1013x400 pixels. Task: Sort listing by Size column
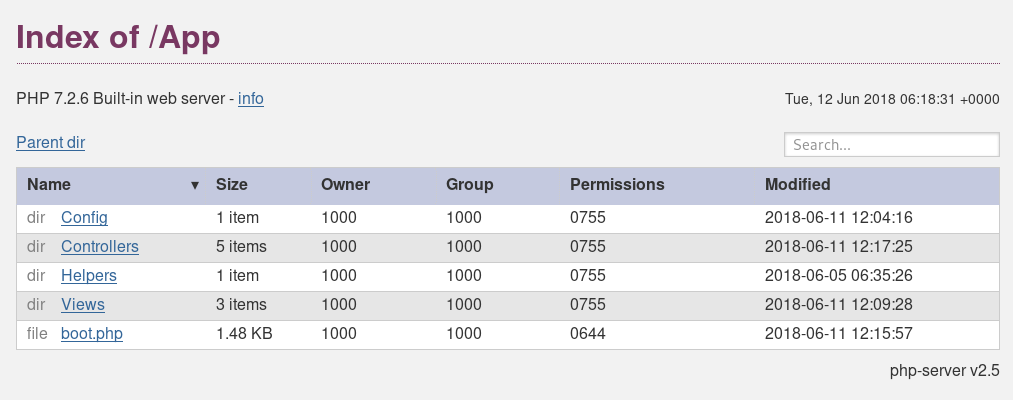(x=232, y=185)
